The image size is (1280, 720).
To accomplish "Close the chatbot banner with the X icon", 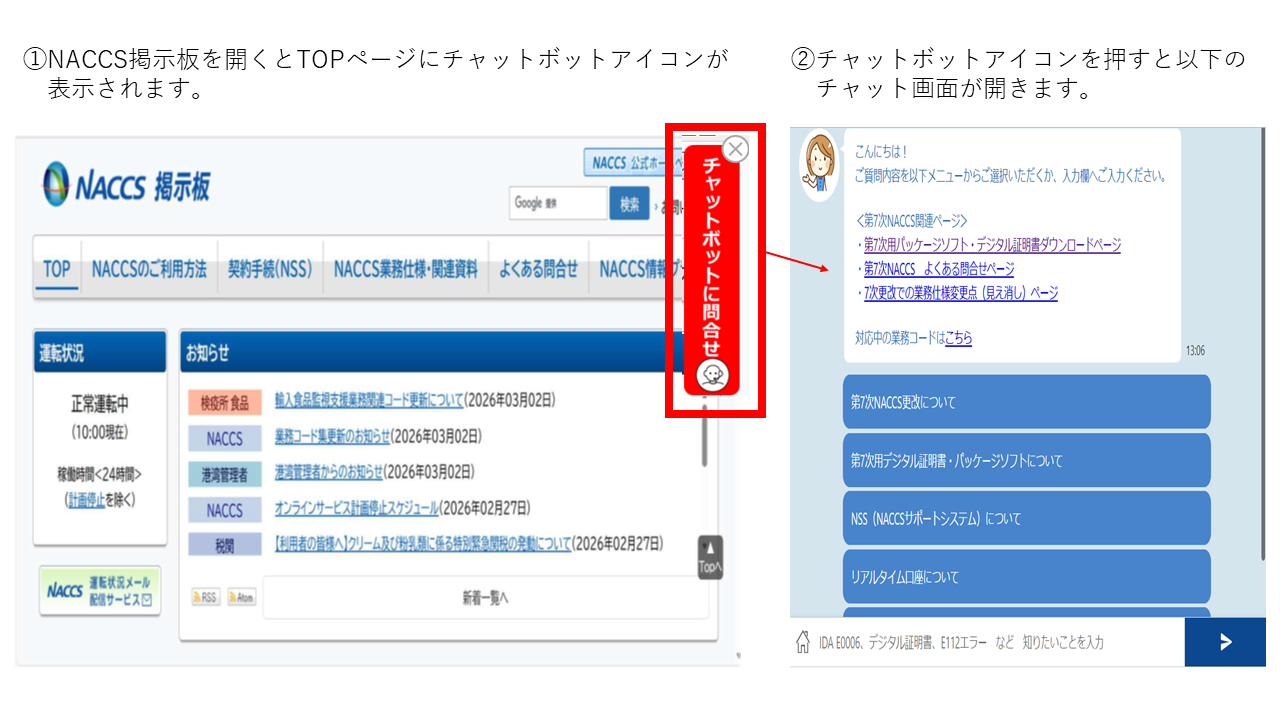I will pos(735,149).
